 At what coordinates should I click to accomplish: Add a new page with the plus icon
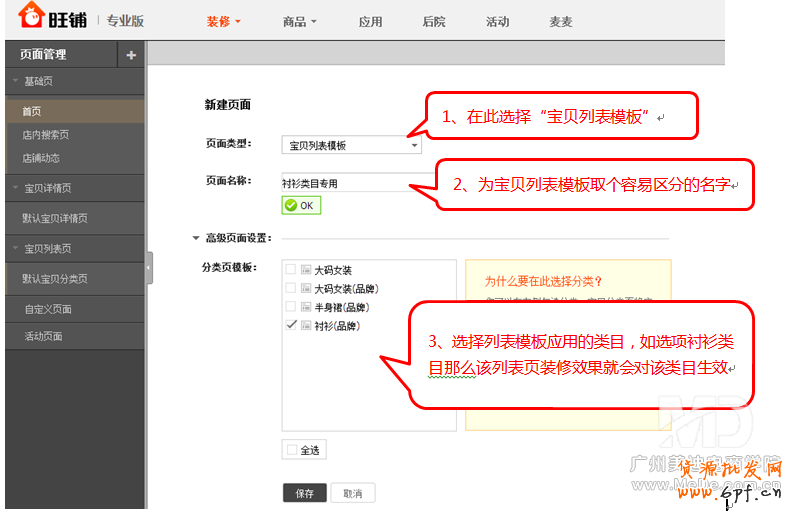tap(131, 55)
